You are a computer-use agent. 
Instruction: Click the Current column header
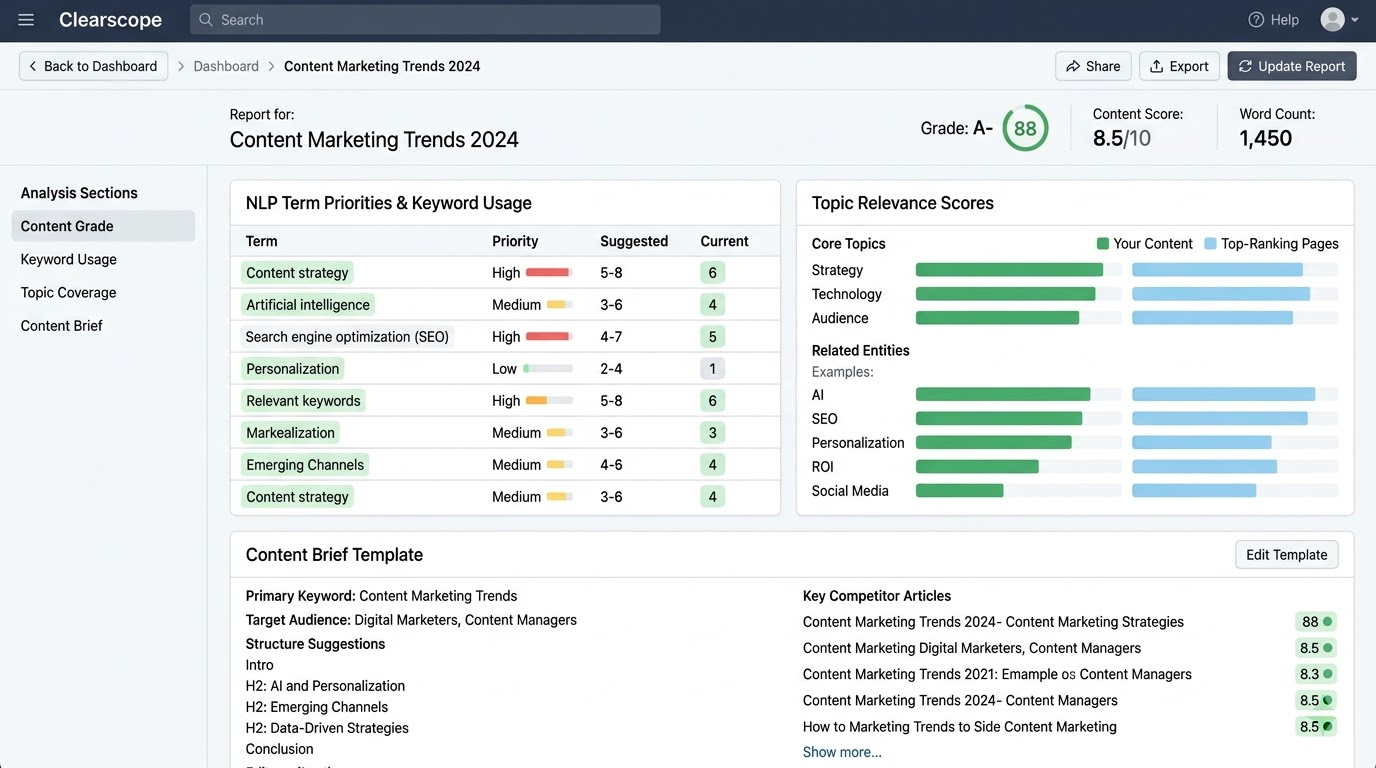click(x=724, y=241)
